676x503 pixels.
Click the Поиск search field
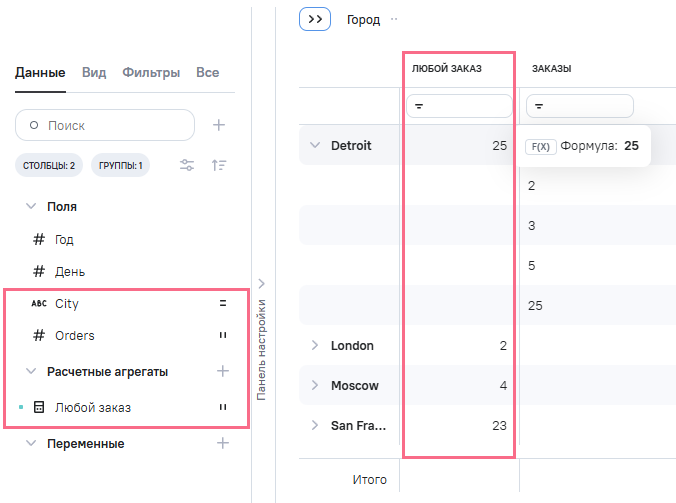(105, 125)
